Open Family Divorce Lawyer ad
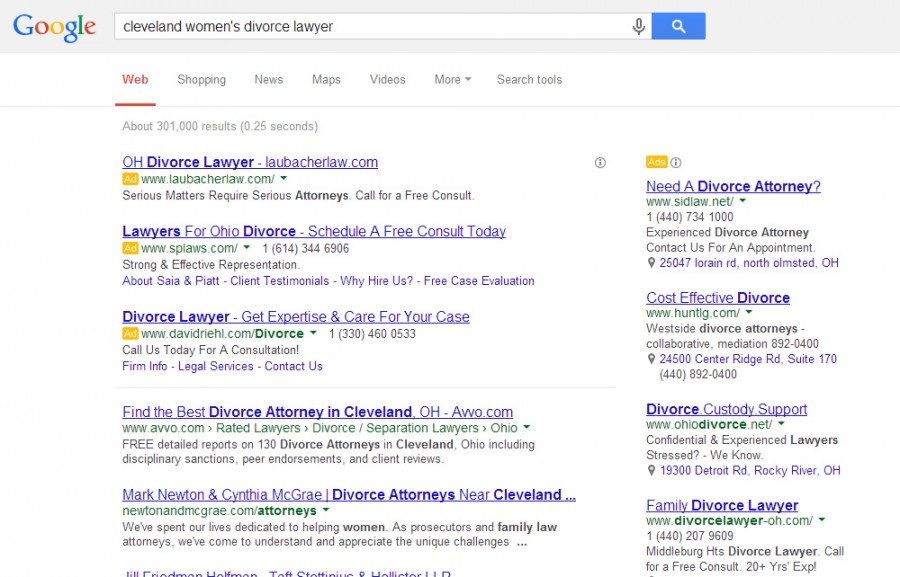Screen dimensions: 900x577 click(722, 506)
